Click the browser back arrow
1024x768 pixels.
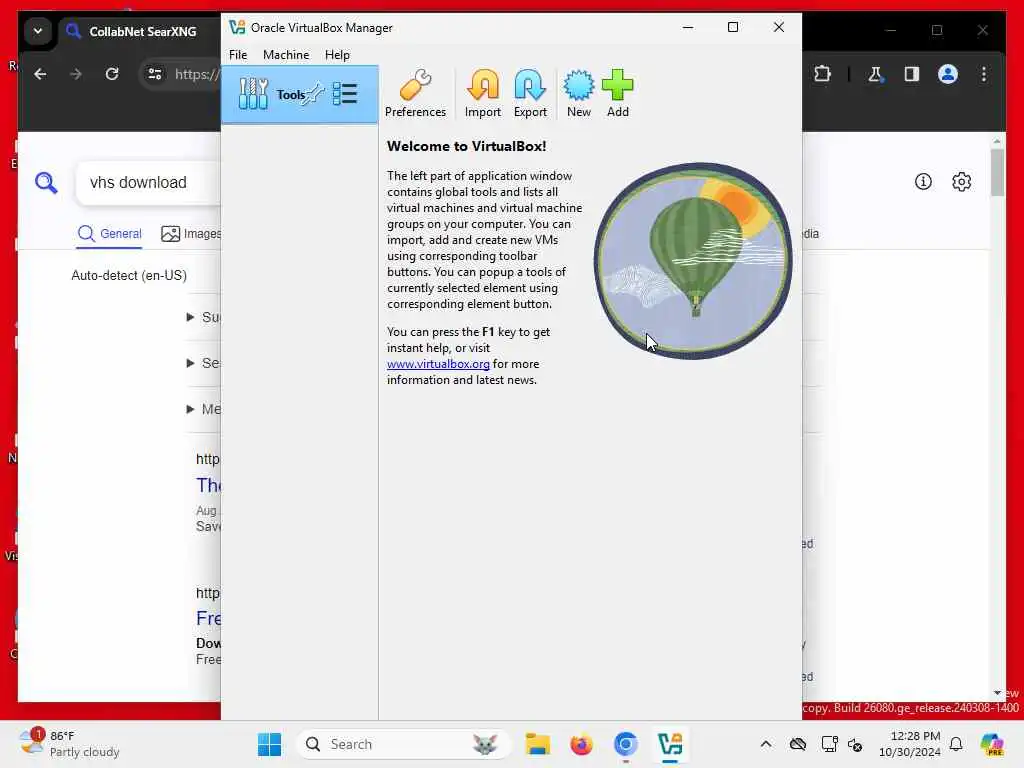coord(40,74)
